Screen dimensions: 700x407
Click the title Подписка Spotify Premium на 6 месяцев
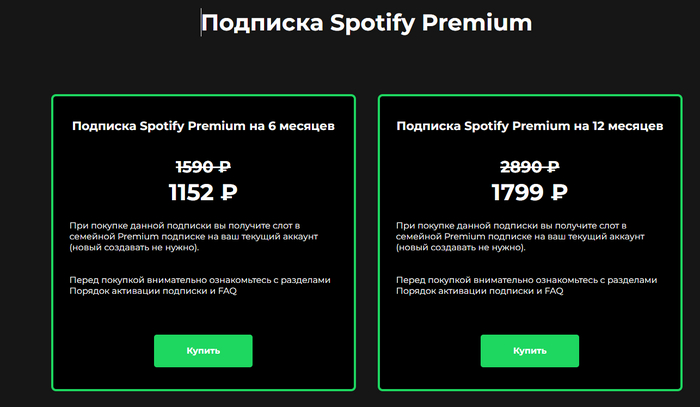203,127
